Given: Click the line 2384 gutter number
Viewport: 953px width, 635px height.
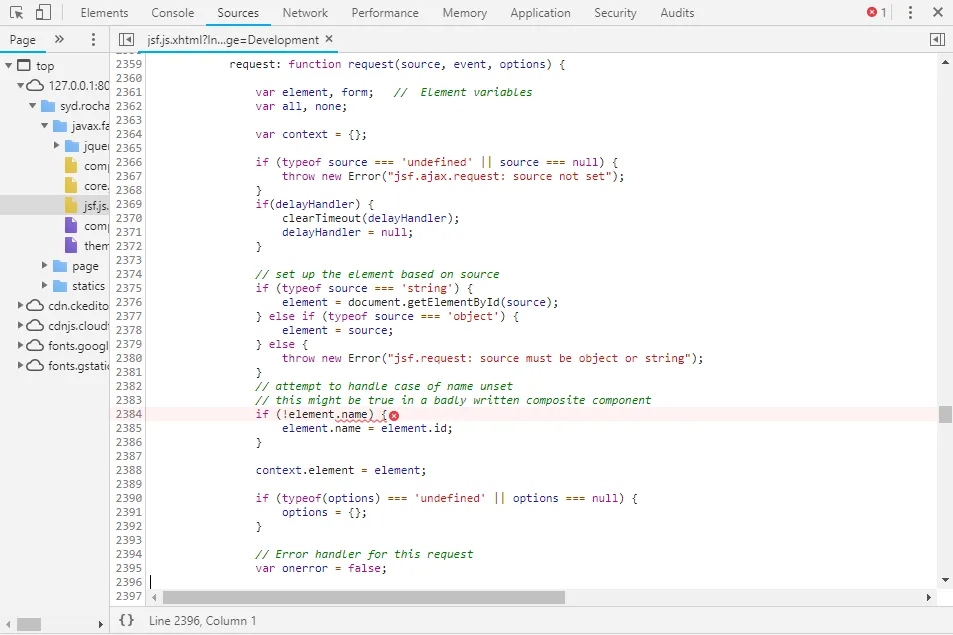Looking at the screenshot, I should click(128, 414).
